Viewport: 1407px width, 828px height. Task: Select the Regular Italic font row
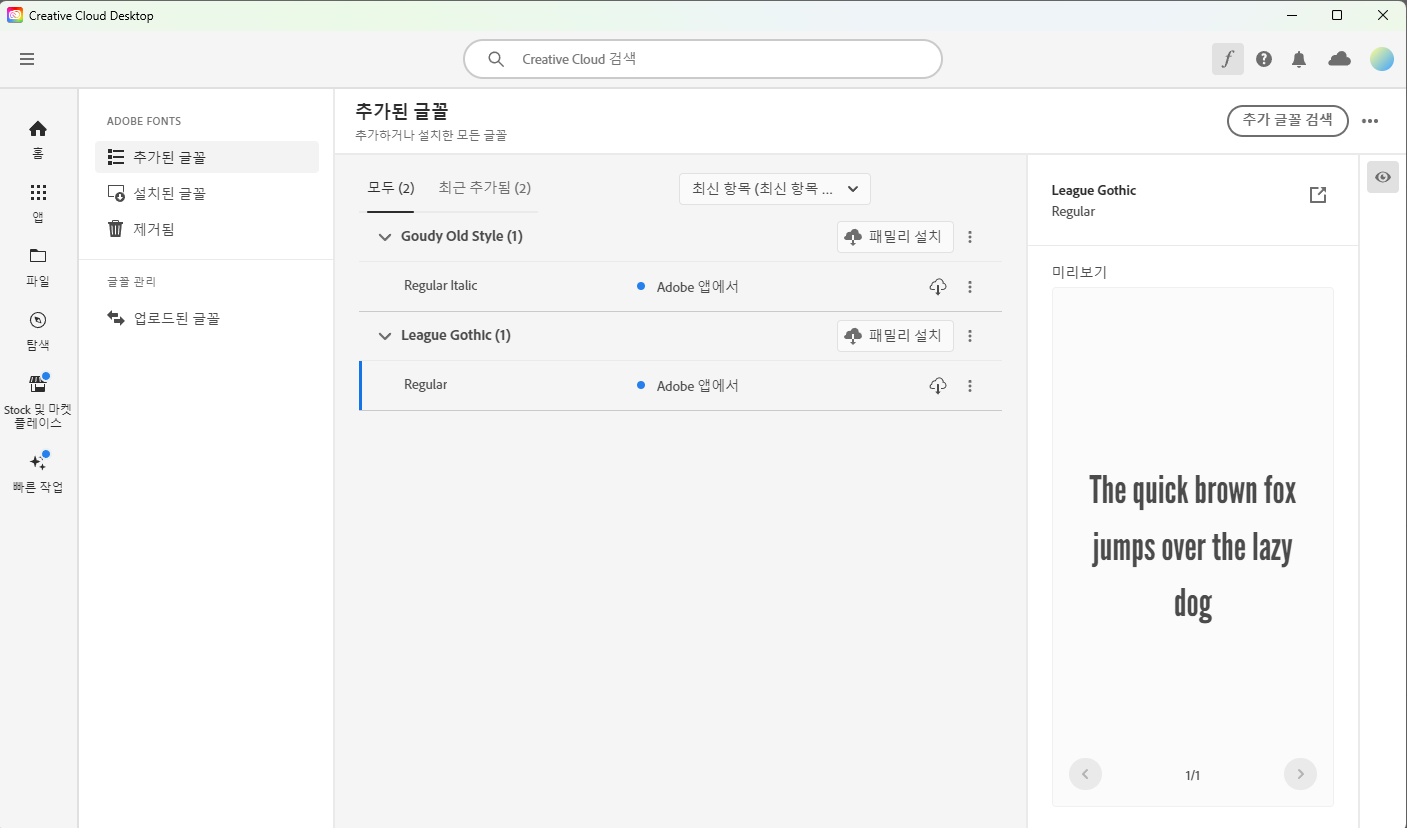pos(680,287)
